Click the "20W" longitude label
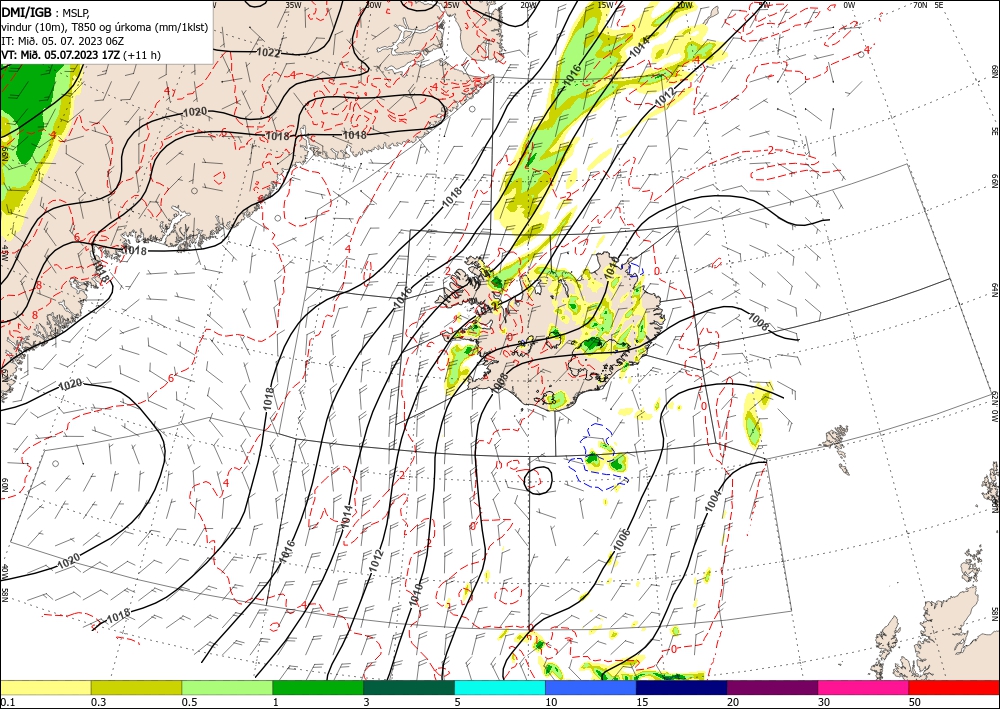 pyautogui.click(x=527, y=4)
